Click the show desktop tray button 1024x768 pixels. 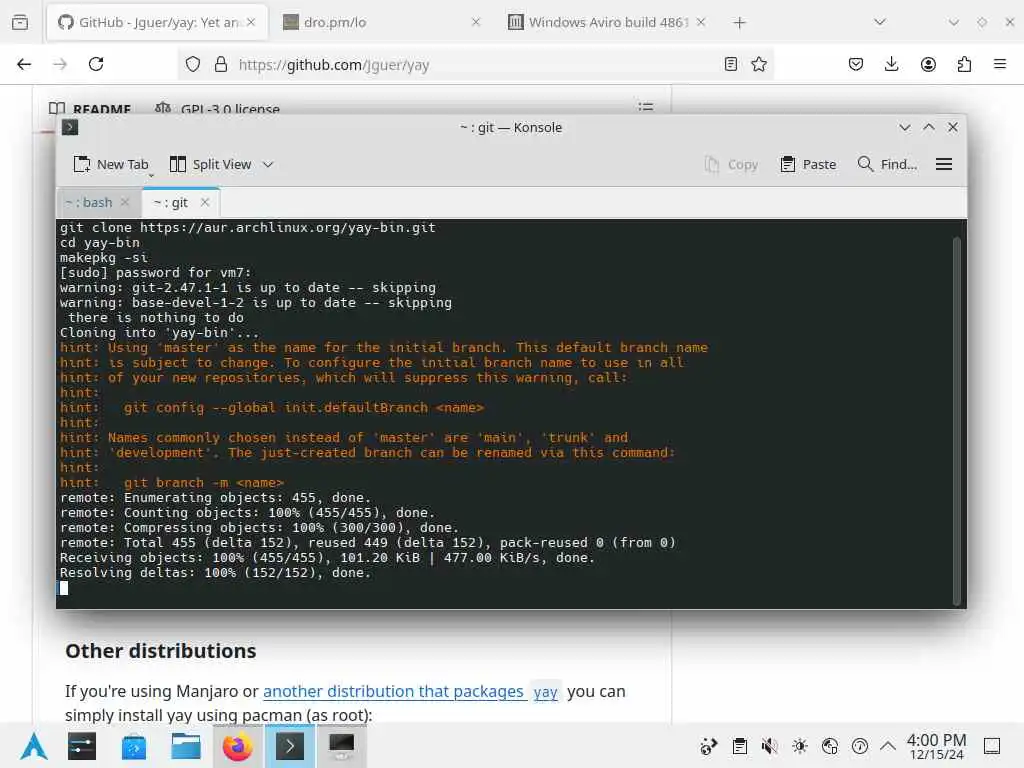(x=992, y=746)
